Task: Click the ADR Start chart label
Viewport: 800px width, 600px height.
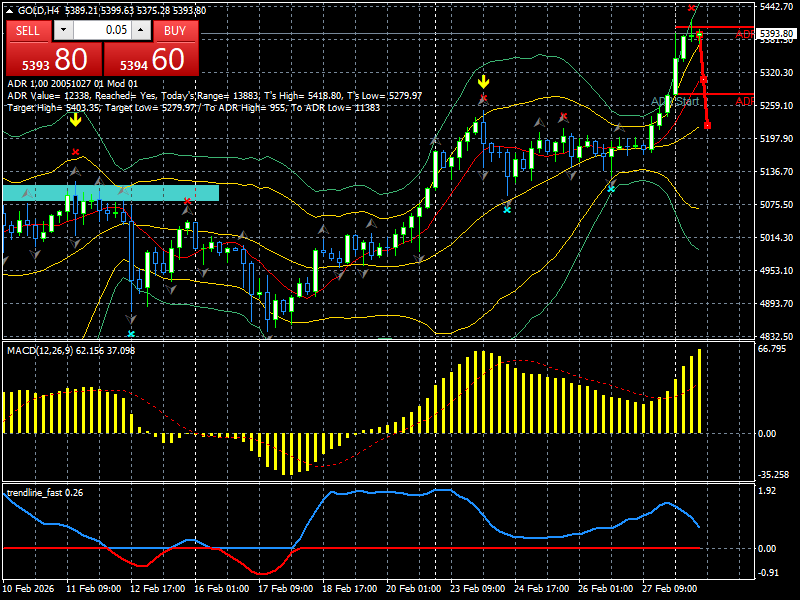Action: pyautogui.click(x=675, y=102)
